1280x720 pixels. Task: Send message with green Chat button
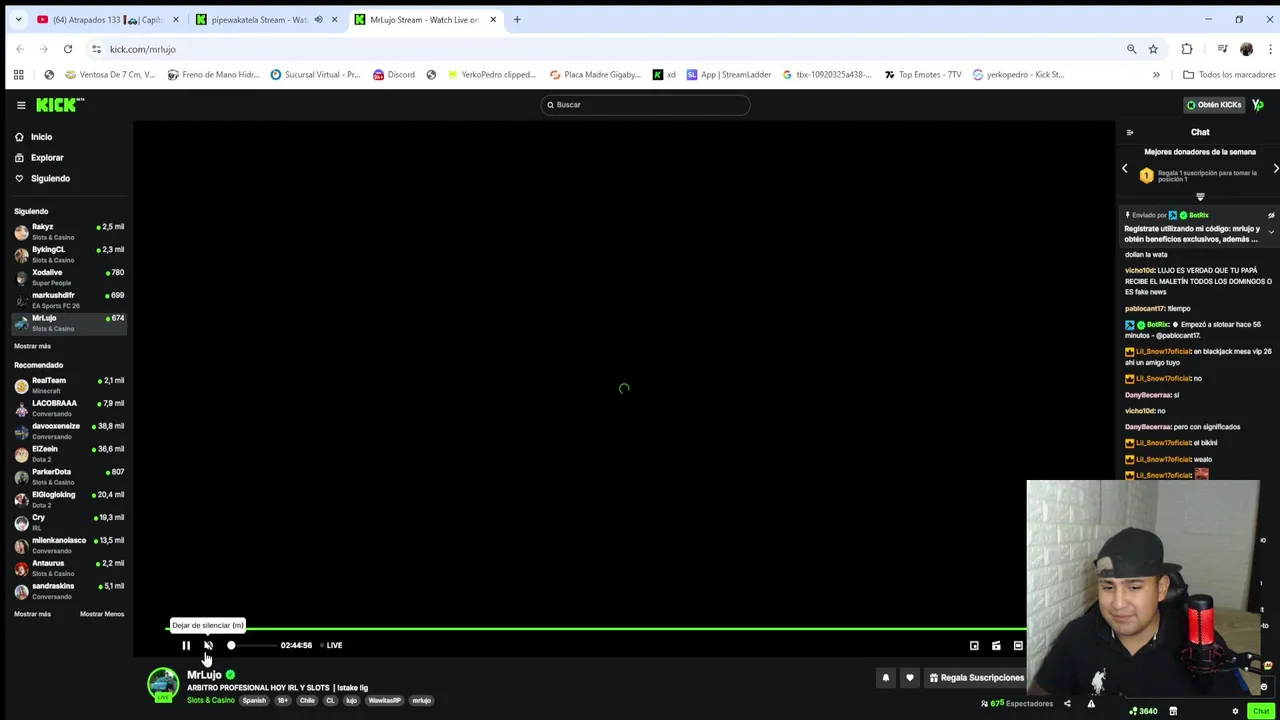(x=1261, y=711)
